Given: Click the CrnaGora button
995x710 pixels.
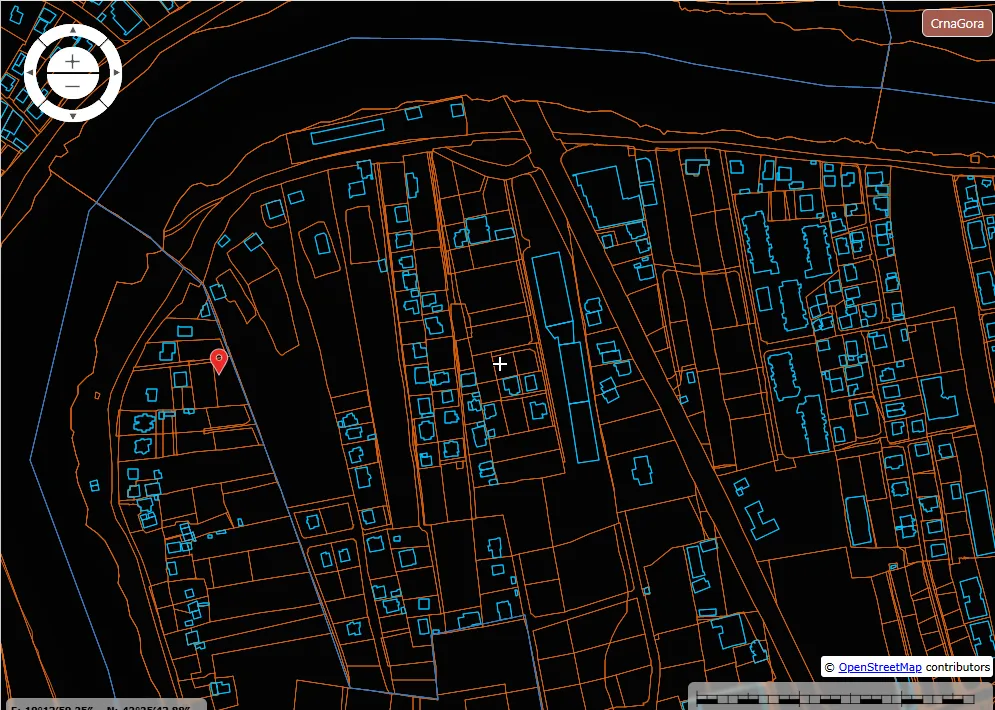Looking at the screenshot, I should (x=956, y=23).
